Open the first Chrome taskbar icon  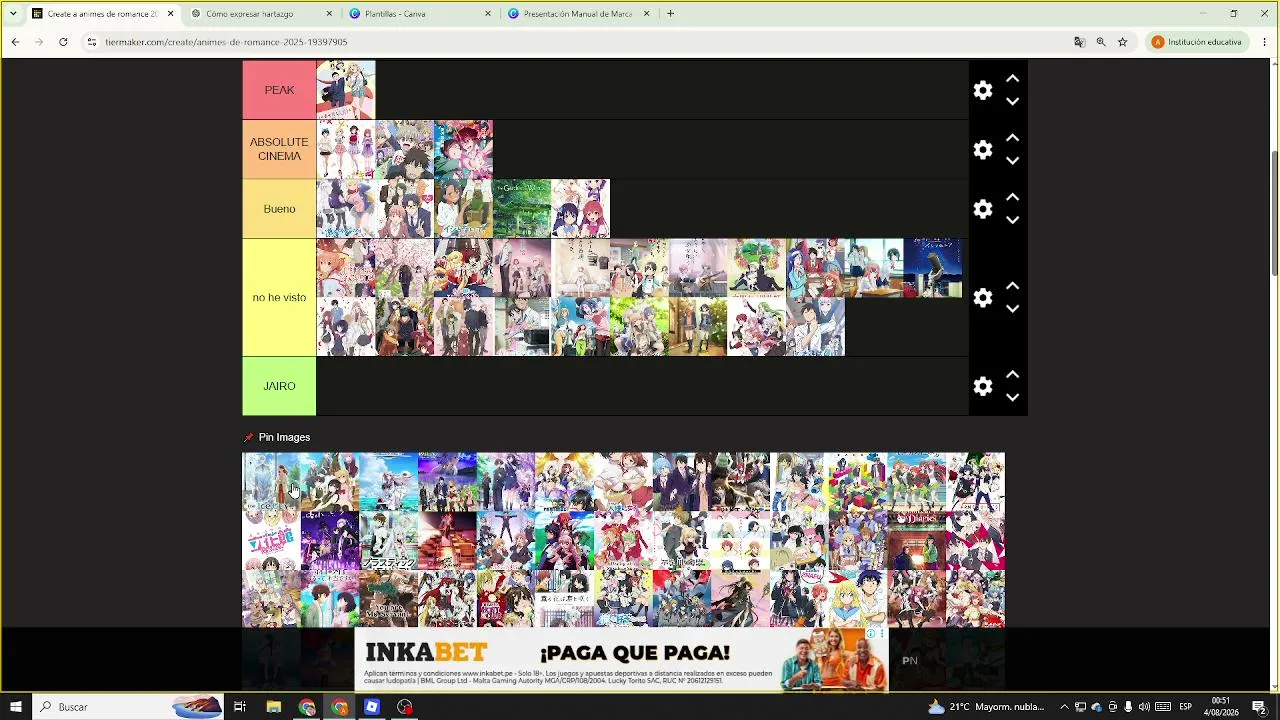(307, 707)
